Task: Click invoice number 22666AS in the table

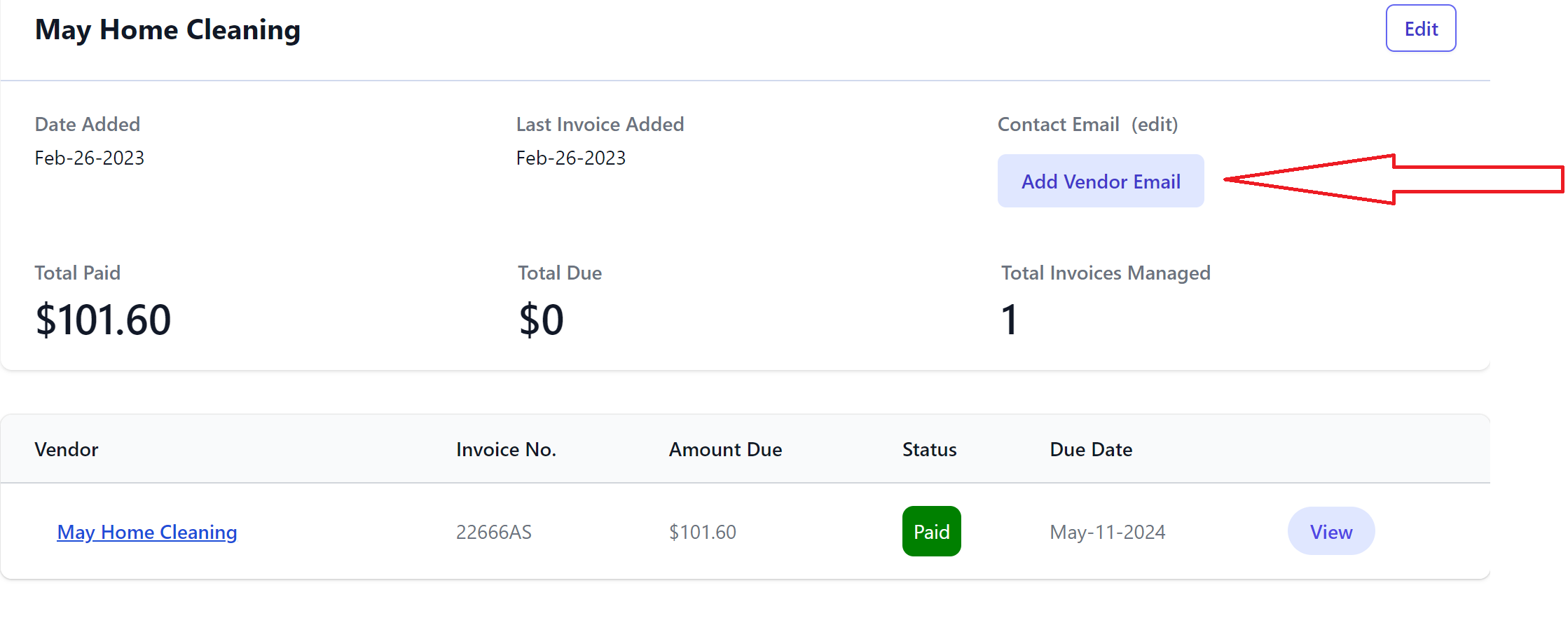Action: click(494, 533)
